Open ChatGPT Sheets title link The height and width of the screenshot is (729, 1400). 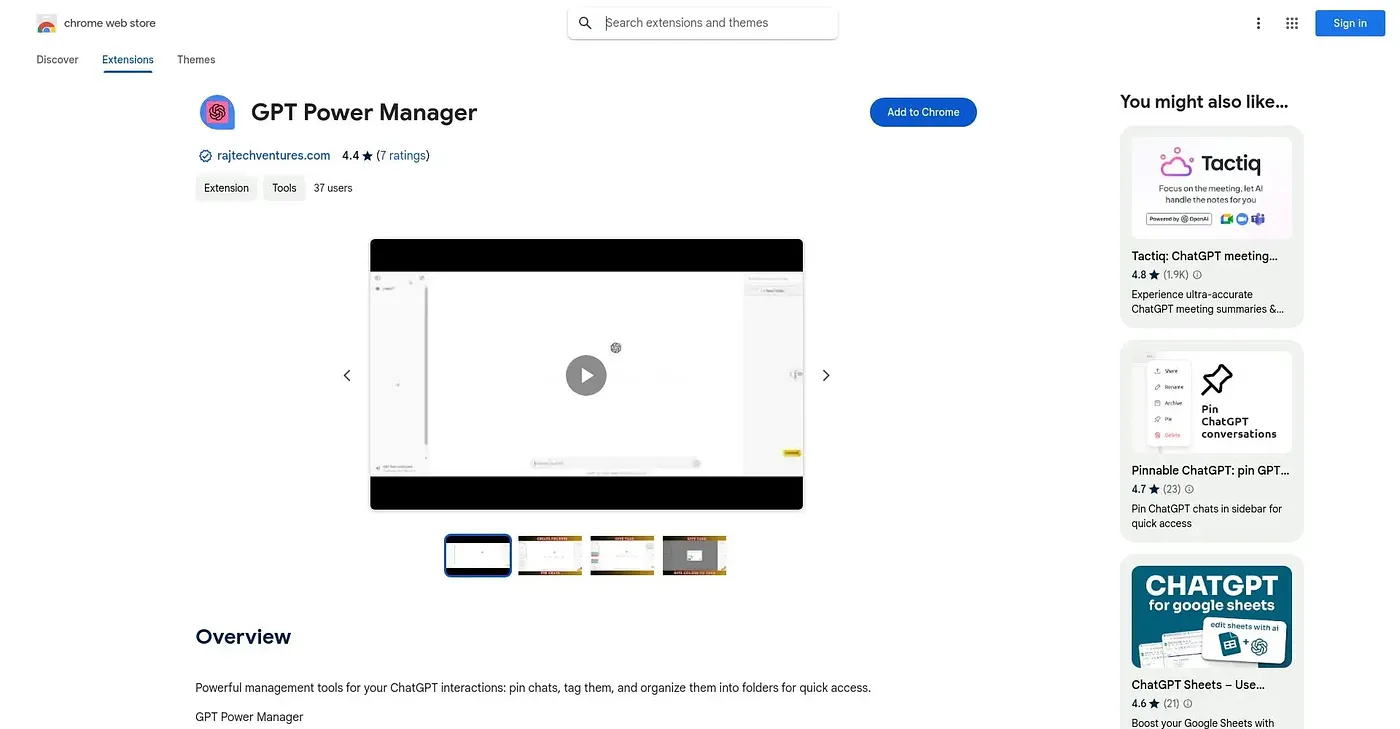coord(1198,685)
